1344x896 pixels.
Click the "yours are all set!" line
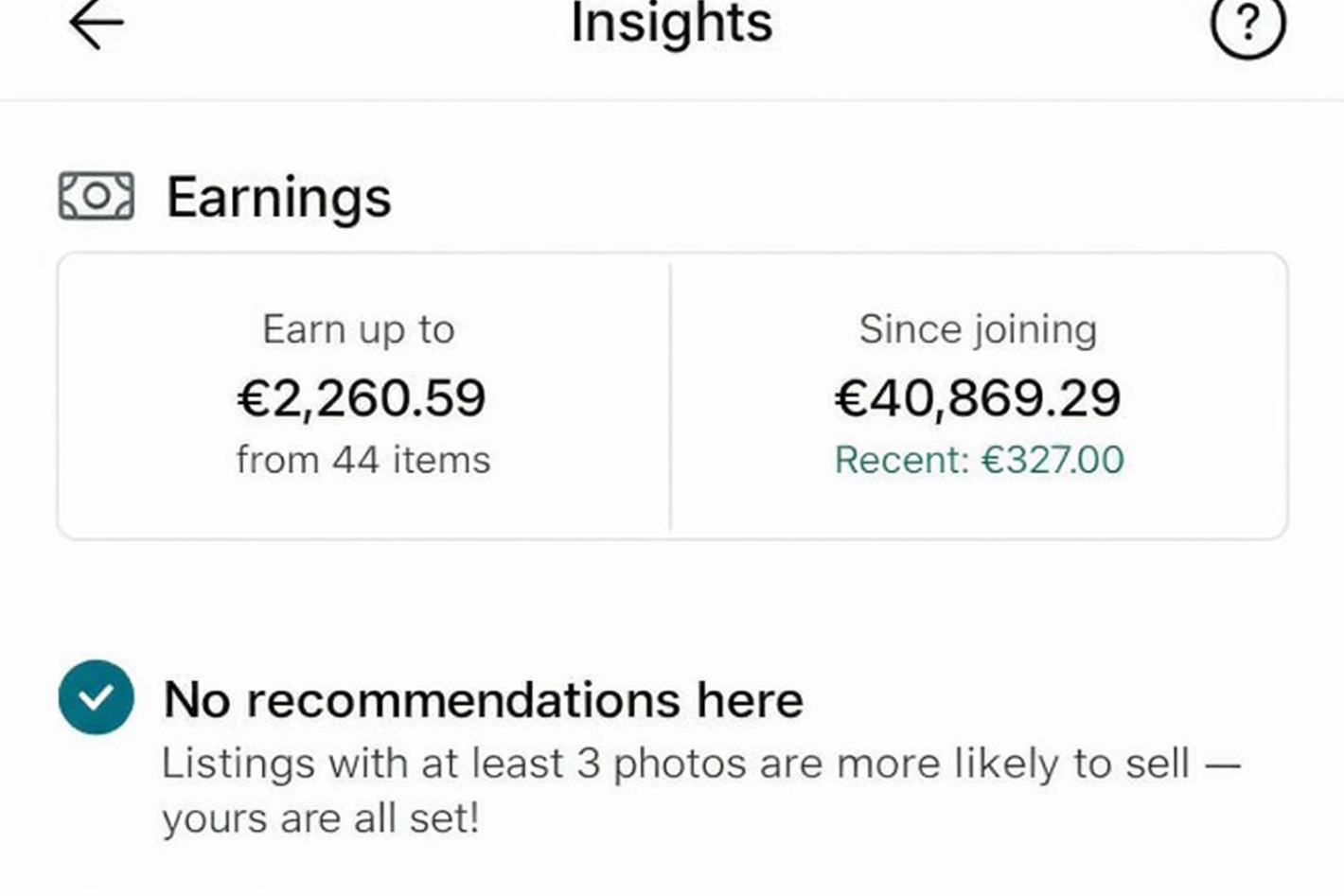point(320,817)
